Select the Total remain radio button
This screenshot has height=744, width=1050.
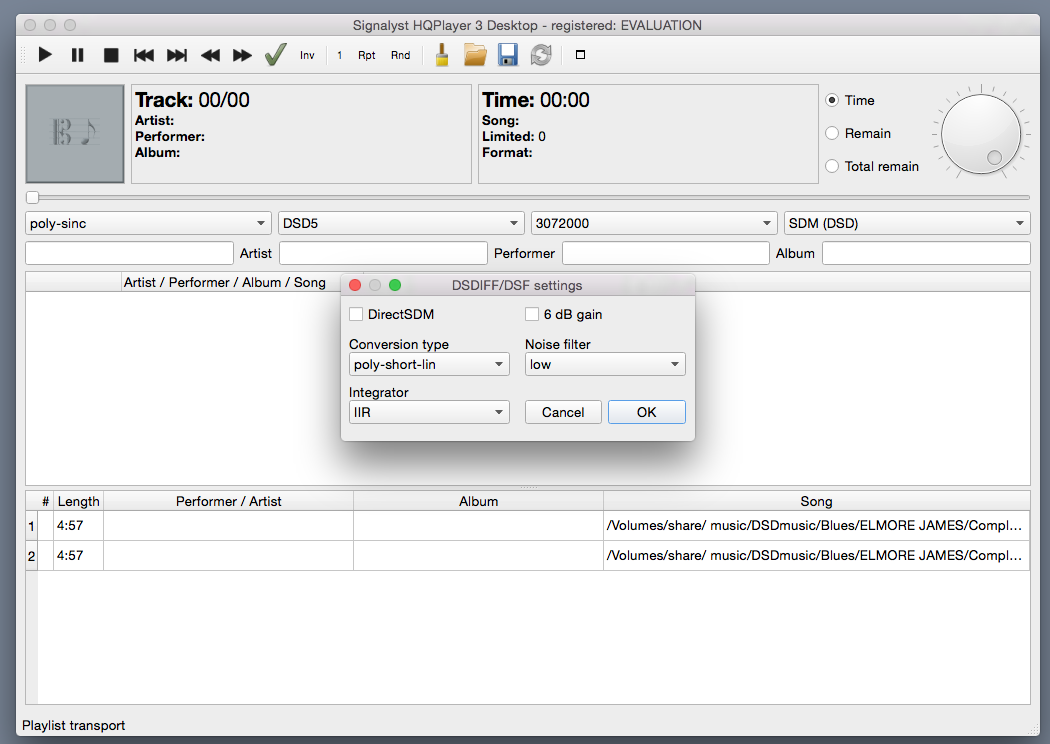coord(832,166)
